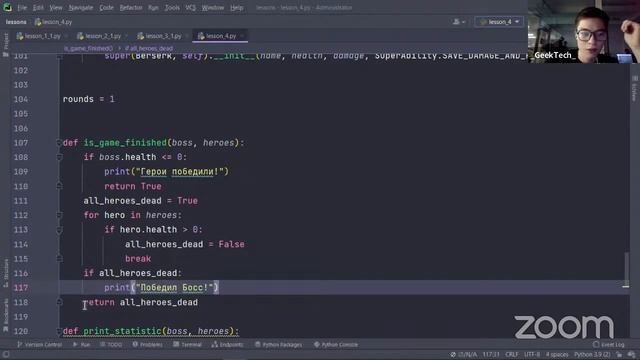This screenshot has width=640, height=360.
Task: Open the View menu
Action: click(x=56, y=7)
